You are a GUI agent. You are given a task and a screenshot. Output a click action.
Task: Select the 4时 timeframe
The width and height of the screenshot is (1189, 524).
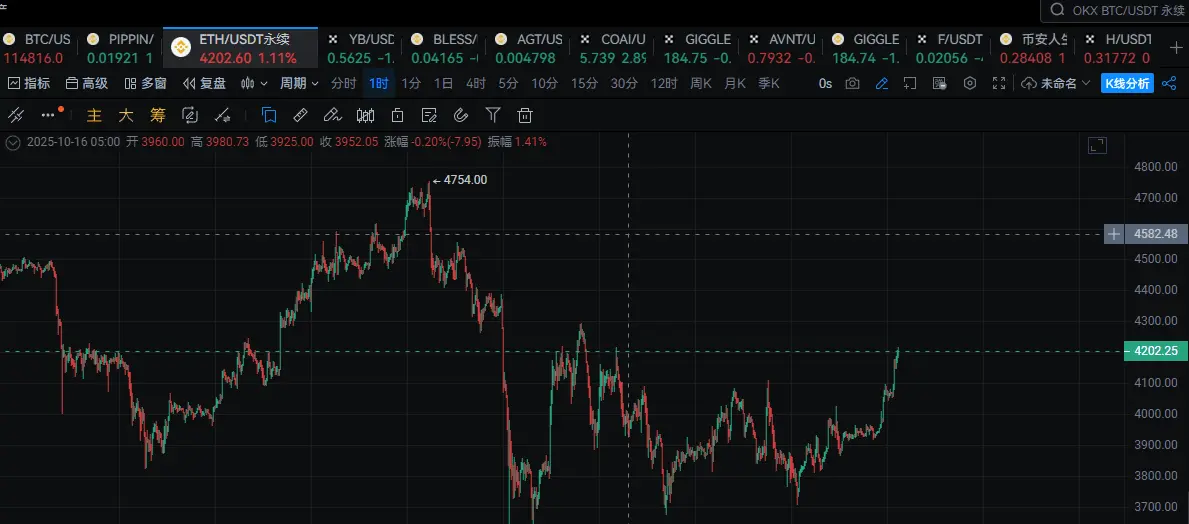[x=475, y=83]
